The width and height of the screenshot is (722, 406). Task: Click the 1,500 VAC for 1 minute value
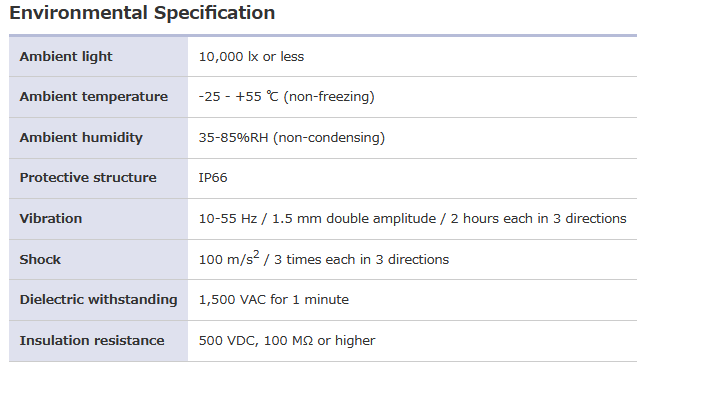274,300
